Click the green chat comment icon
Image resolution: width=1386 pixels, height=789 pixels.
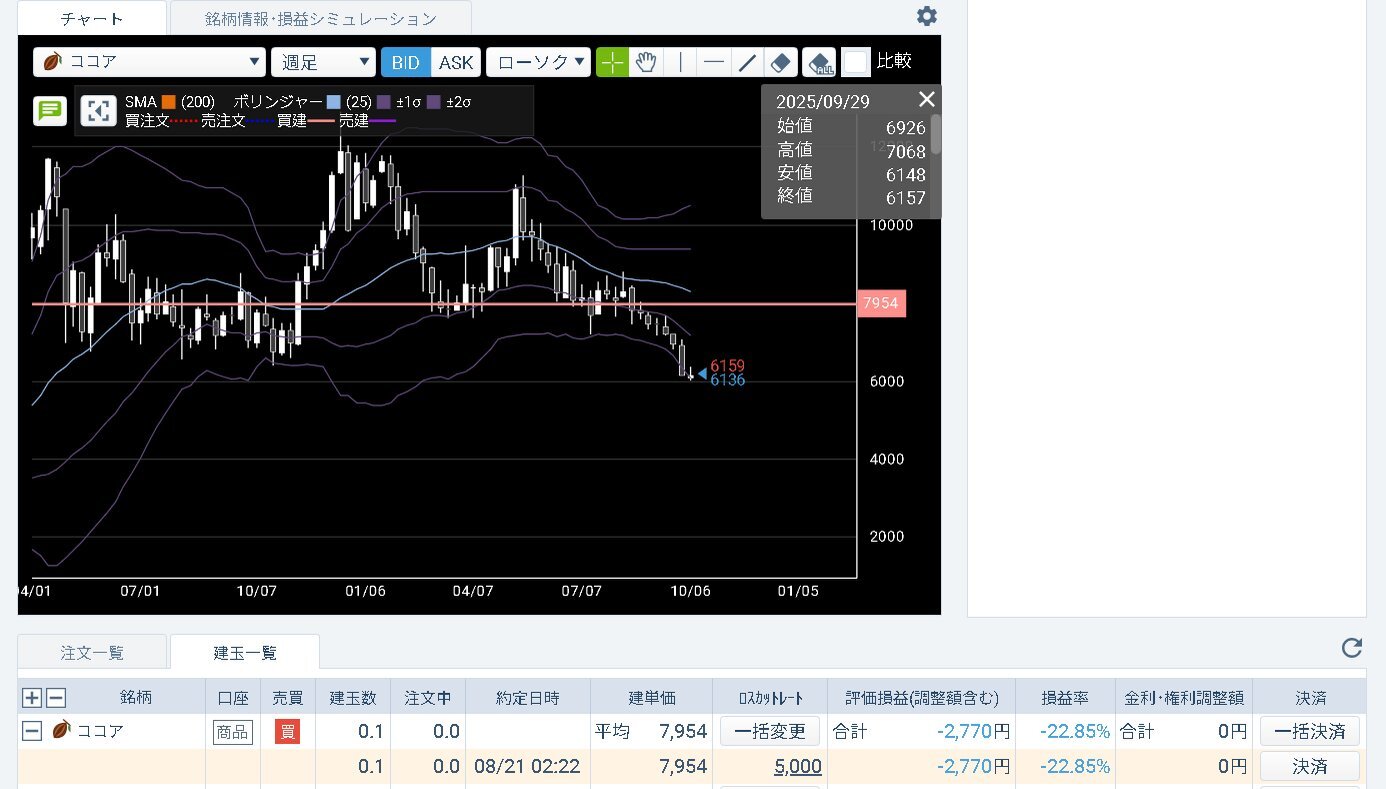pos(49,110)
